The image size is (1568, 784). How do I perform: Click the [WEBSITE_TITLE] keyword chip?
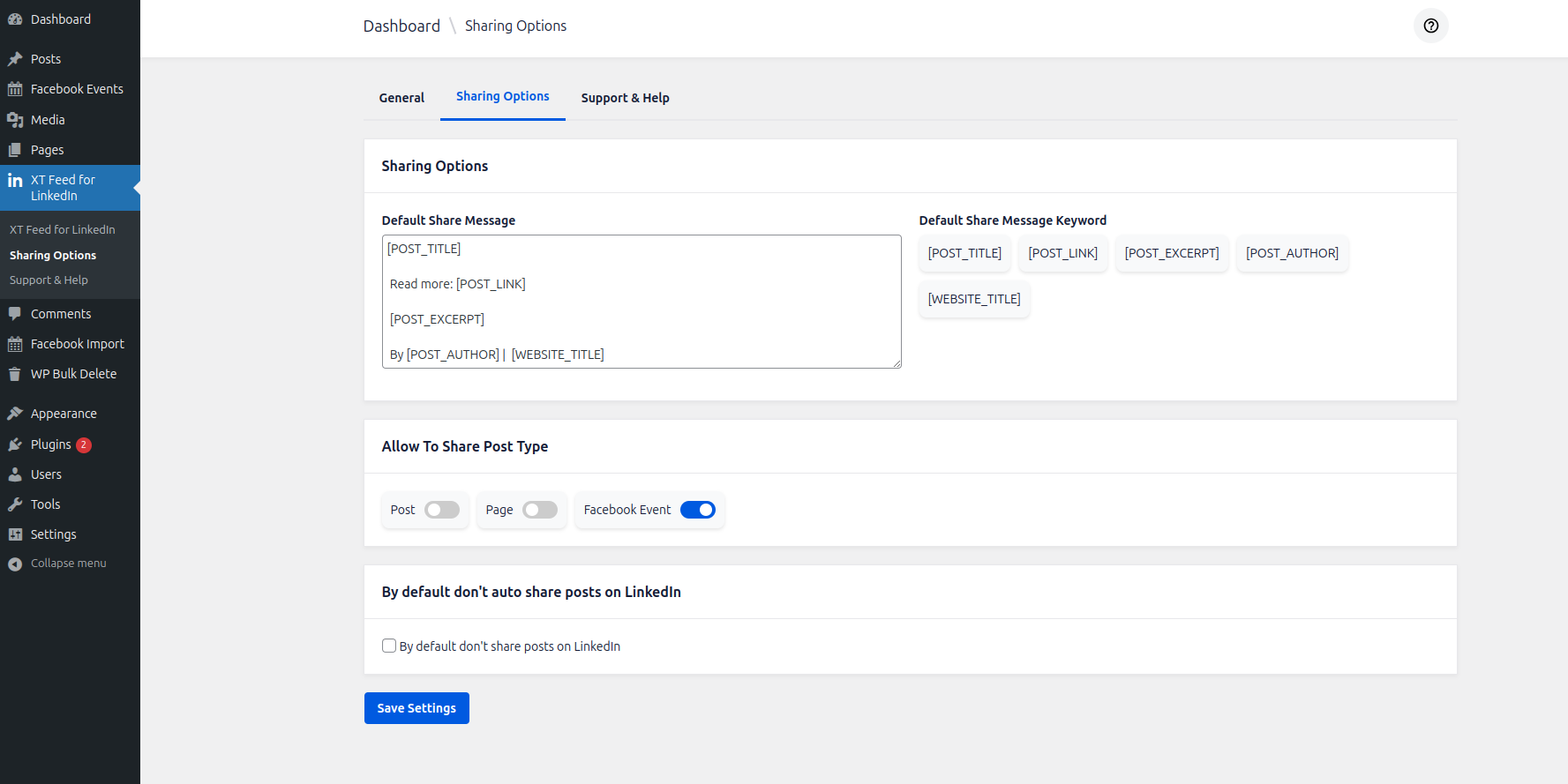click(x=973, y=299)
